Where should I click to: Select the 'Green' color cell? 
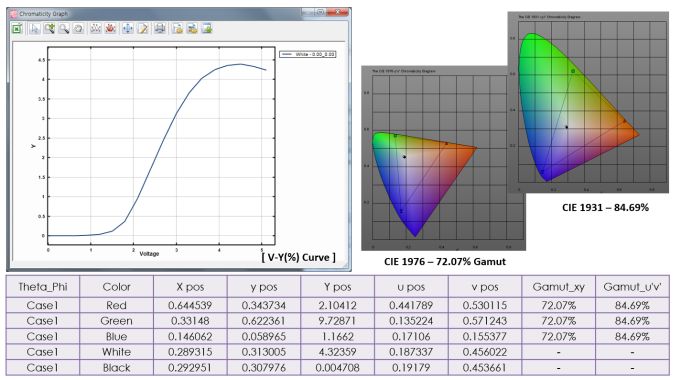click(x=117, y=321)
